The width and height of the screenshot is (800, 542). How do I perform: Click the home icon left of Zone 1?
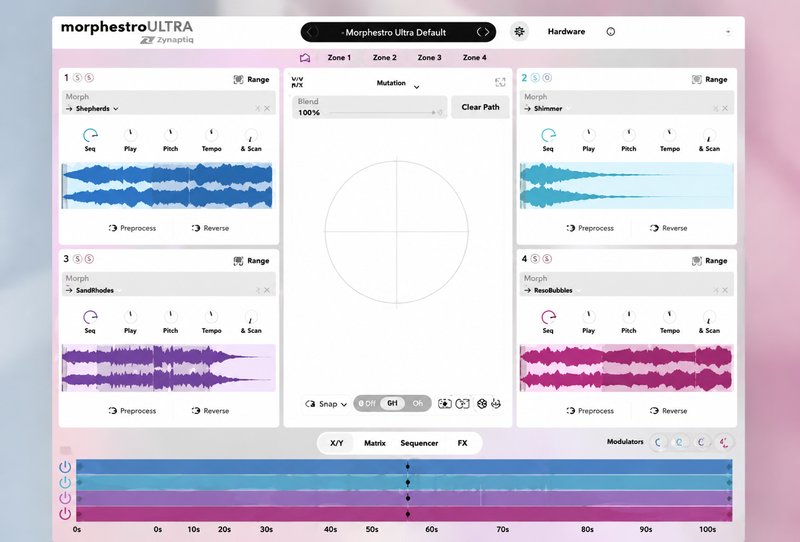click(x=305, y=58)
